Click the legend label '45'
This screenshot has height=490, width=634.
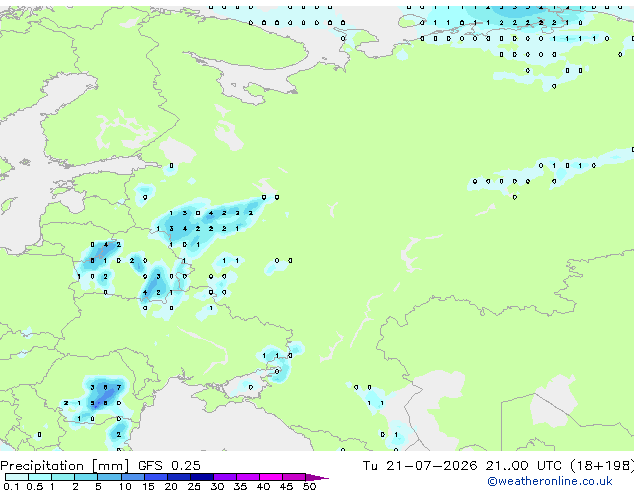[286, 486]
